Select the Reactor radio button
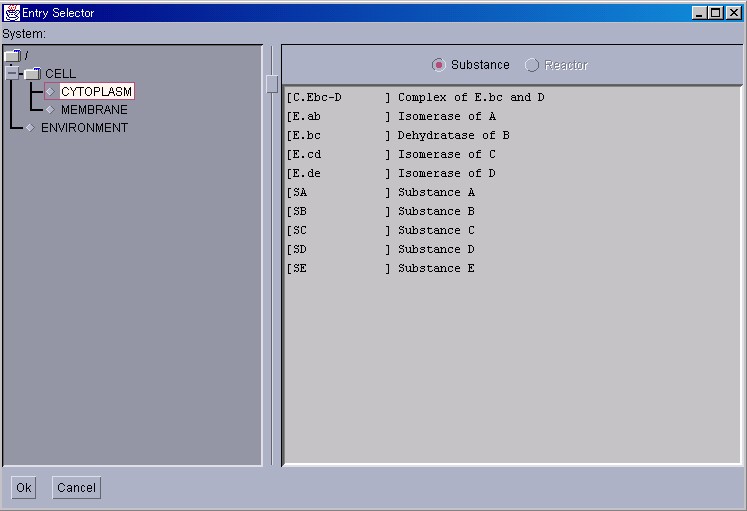Screen dimensions: 747x511 [532, 65]
